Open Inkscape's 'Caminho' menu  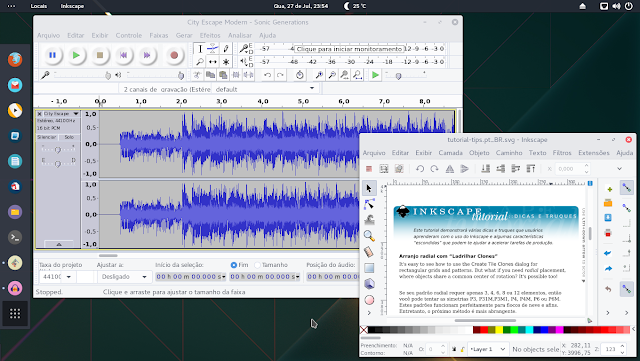(509, 153)
